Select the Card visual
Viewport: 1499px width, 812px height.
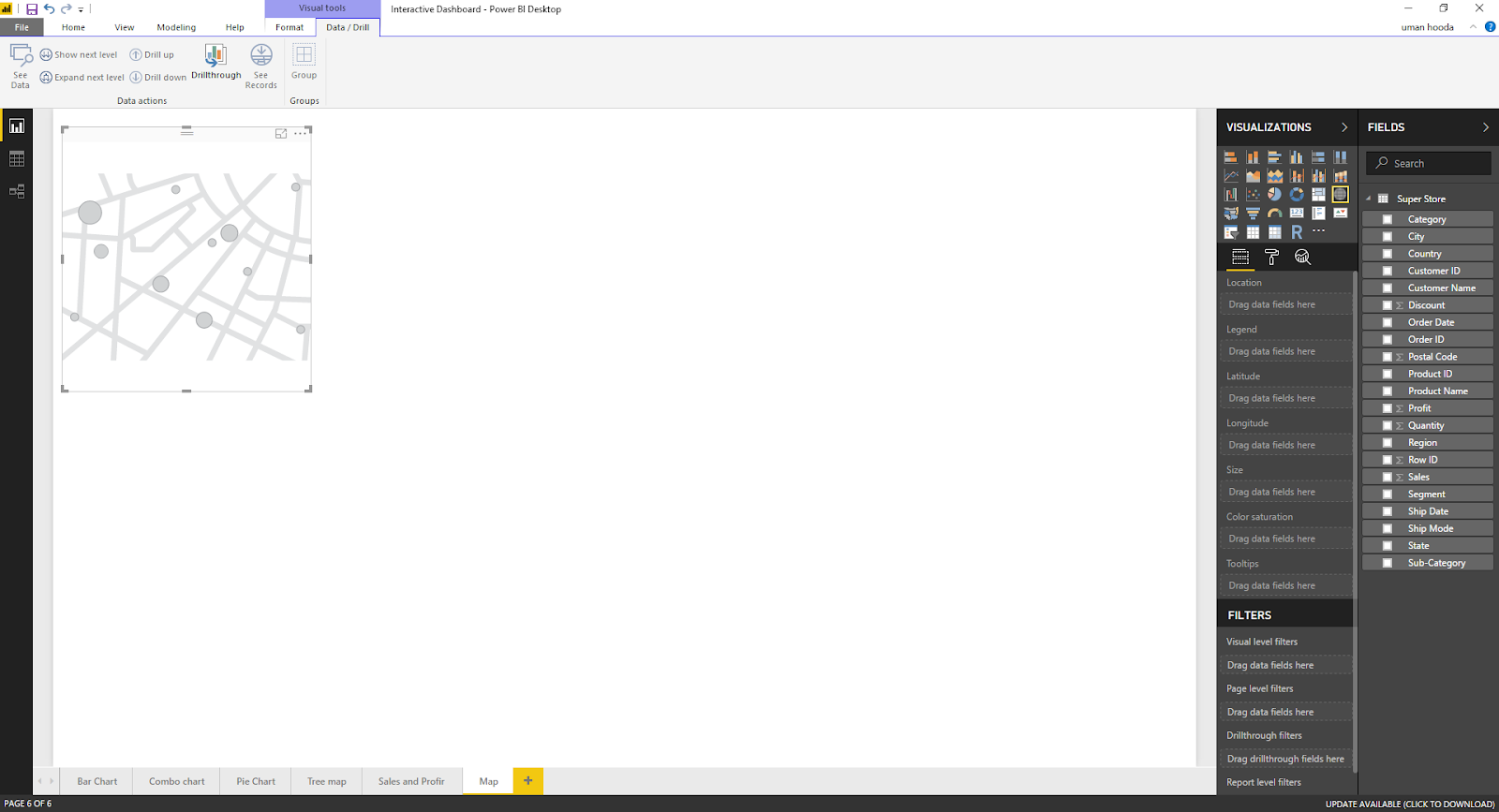coord(1297,214)
